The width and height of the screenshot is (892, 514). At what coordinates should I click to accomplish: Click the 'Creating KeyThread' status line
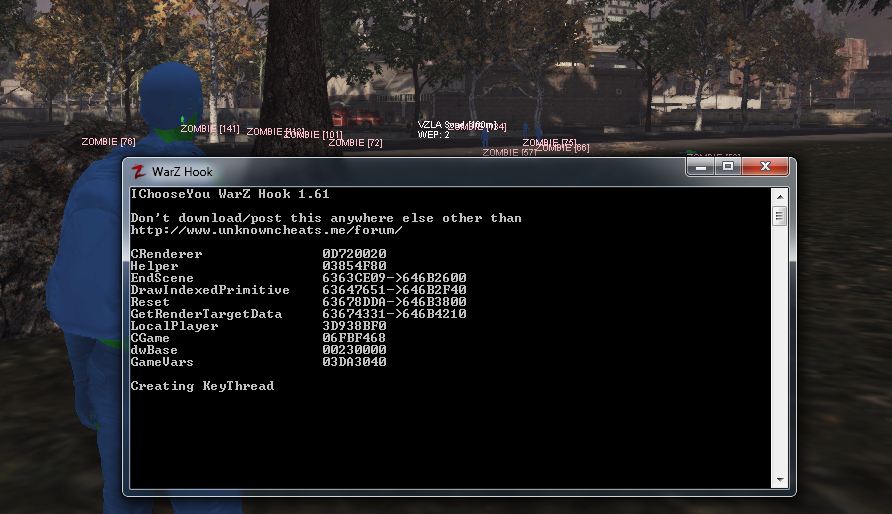pos(202,386)
